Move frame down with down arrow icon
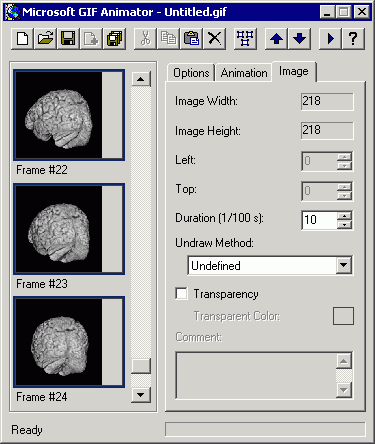 299,39
